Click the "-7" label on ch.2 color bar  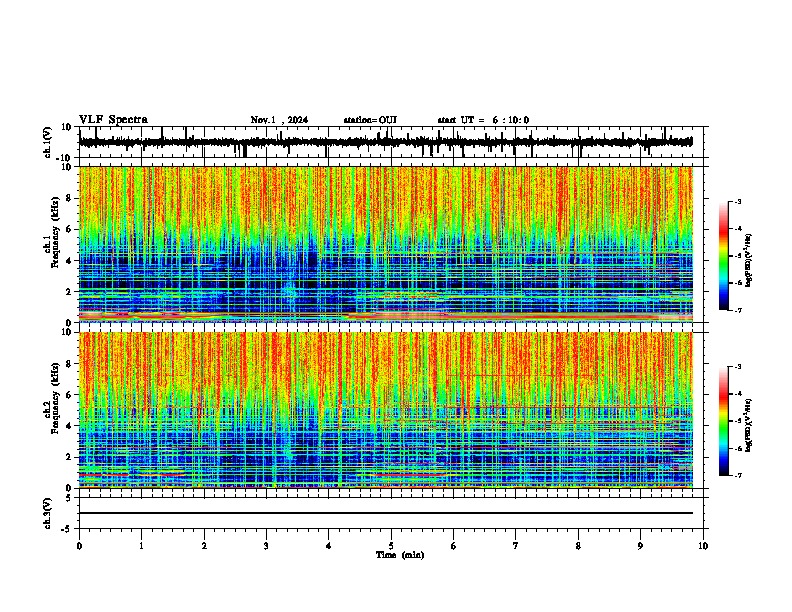738,476
